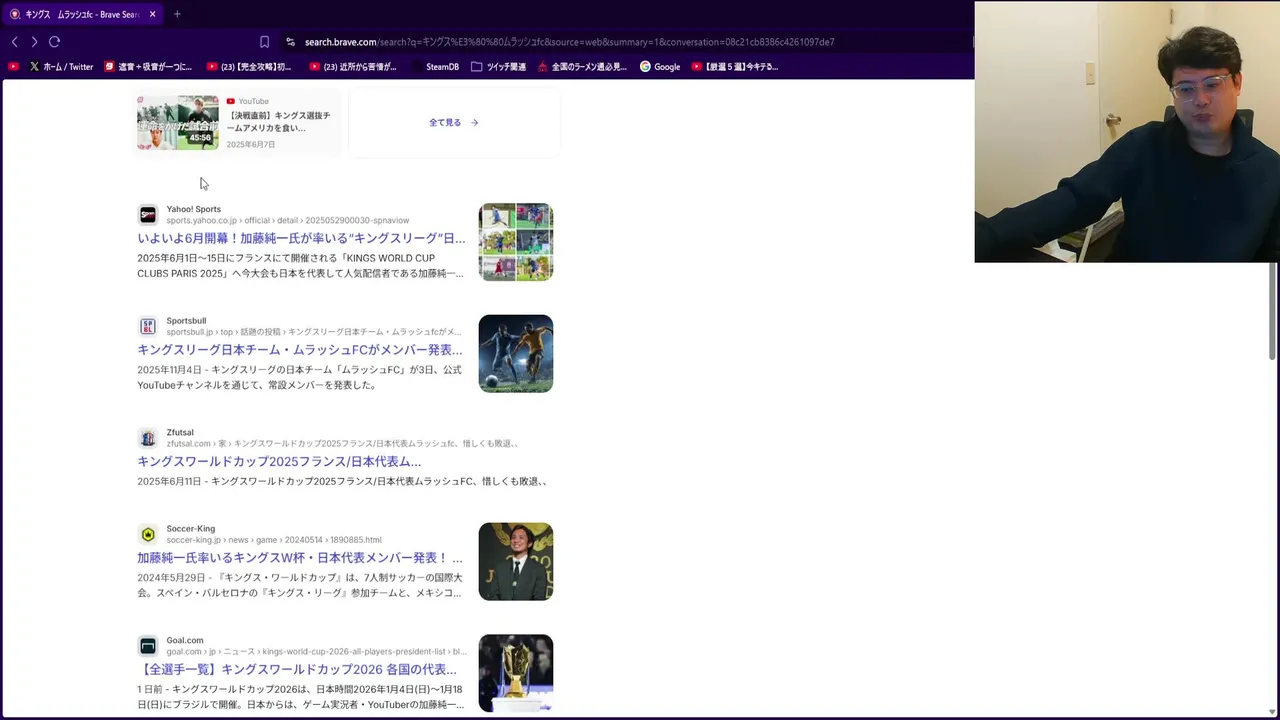Open the Soccer-King man in suit thumbnail
1280x720 pixels.
pos(516,562)
